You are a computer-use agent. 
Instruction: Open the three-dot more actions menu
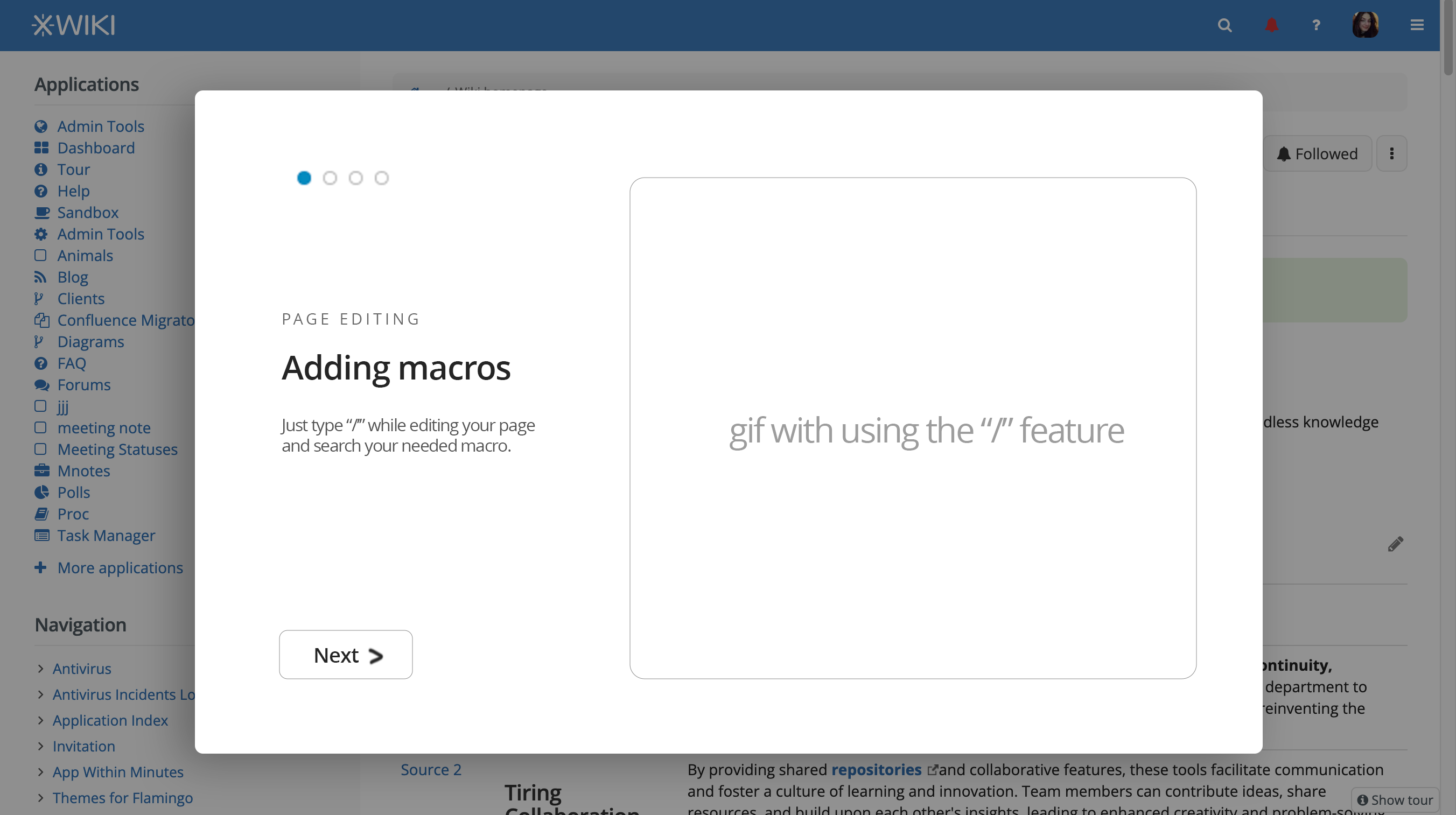[1391, 154]
